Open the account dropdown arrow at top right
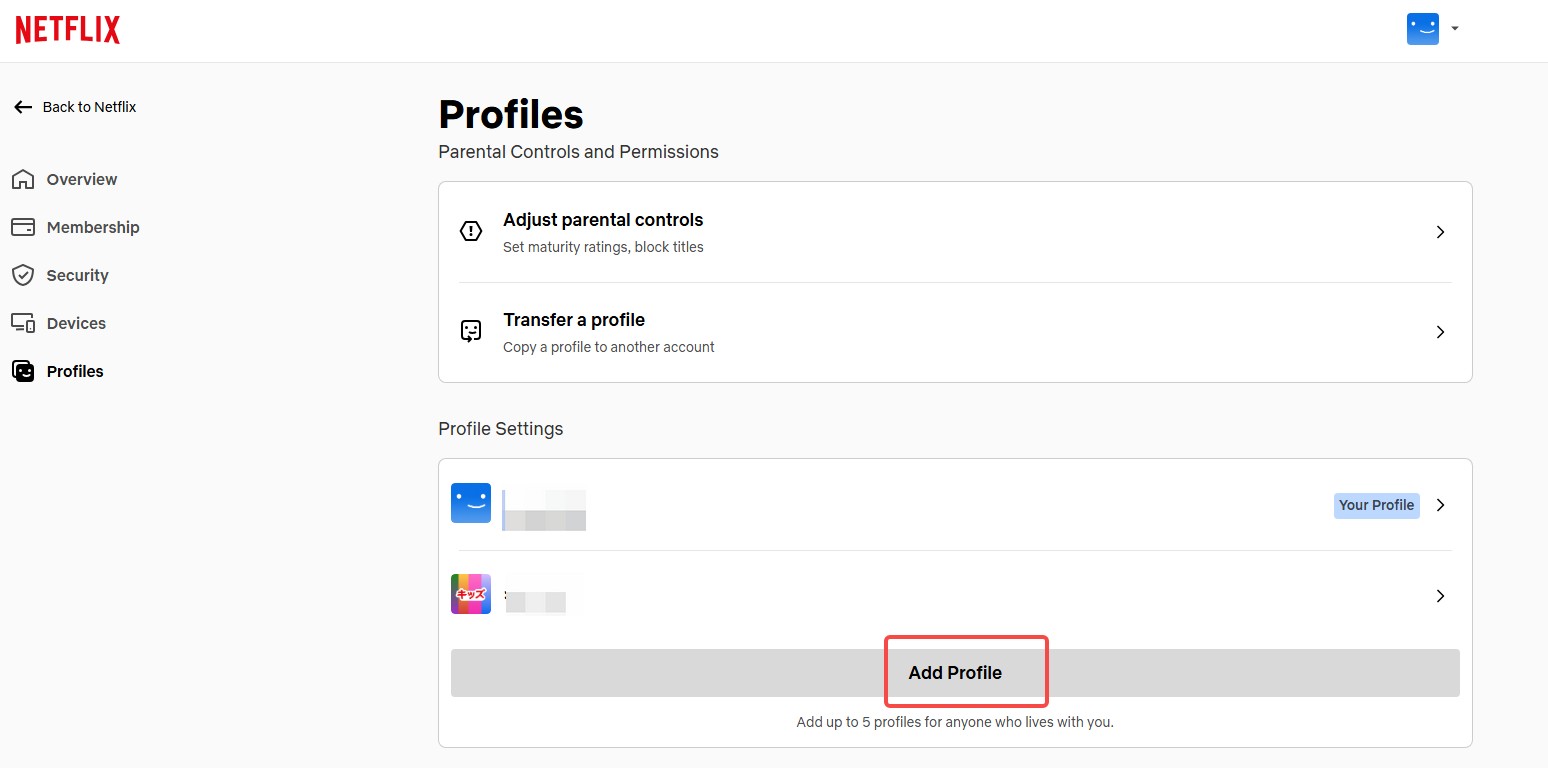The width and height of the screenshot is (1548, 768). click(x=1455, y=29)
